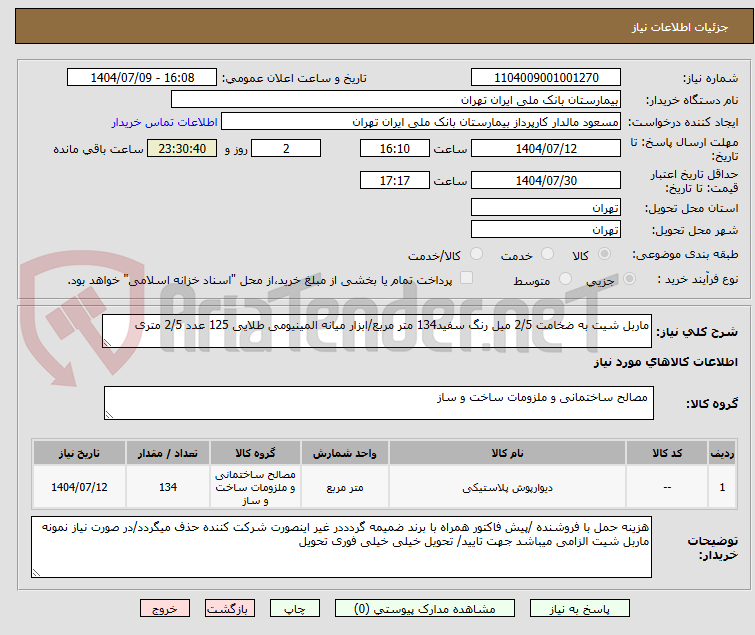Image resolution: width=755 pixels, height=635 pixels.
Task: Click the resize handle of توضیحات خریدار textarea
Action: 36,573
